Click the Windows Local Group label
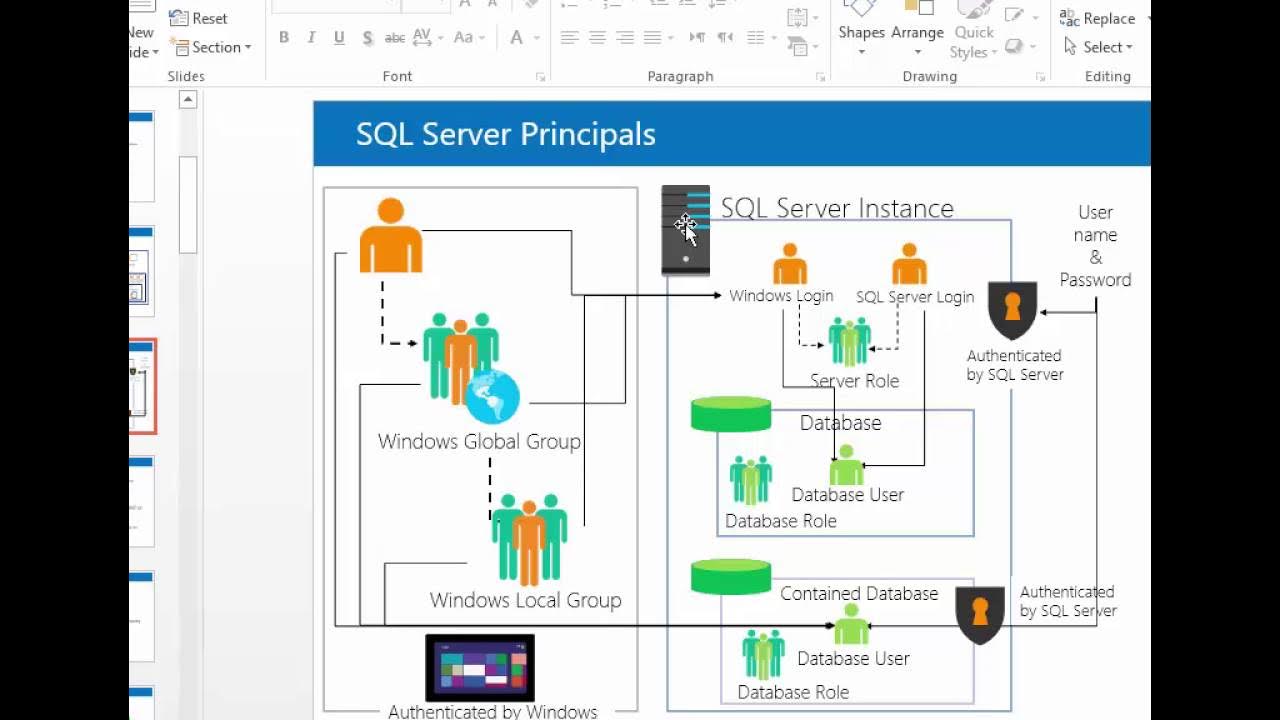The image size is (1280, 720). pos(526,600)
